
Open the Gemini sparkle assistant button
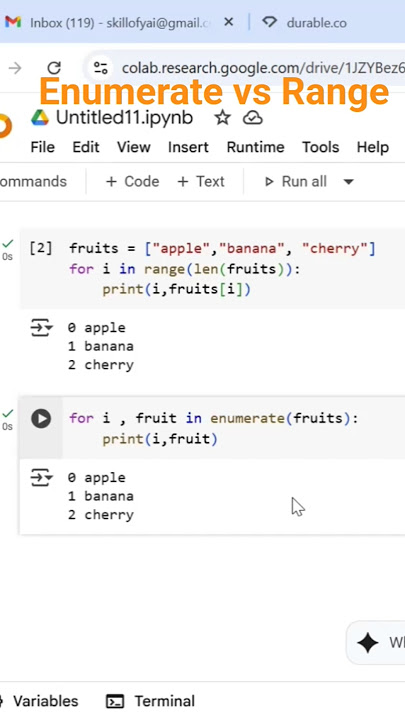(368, 643)
